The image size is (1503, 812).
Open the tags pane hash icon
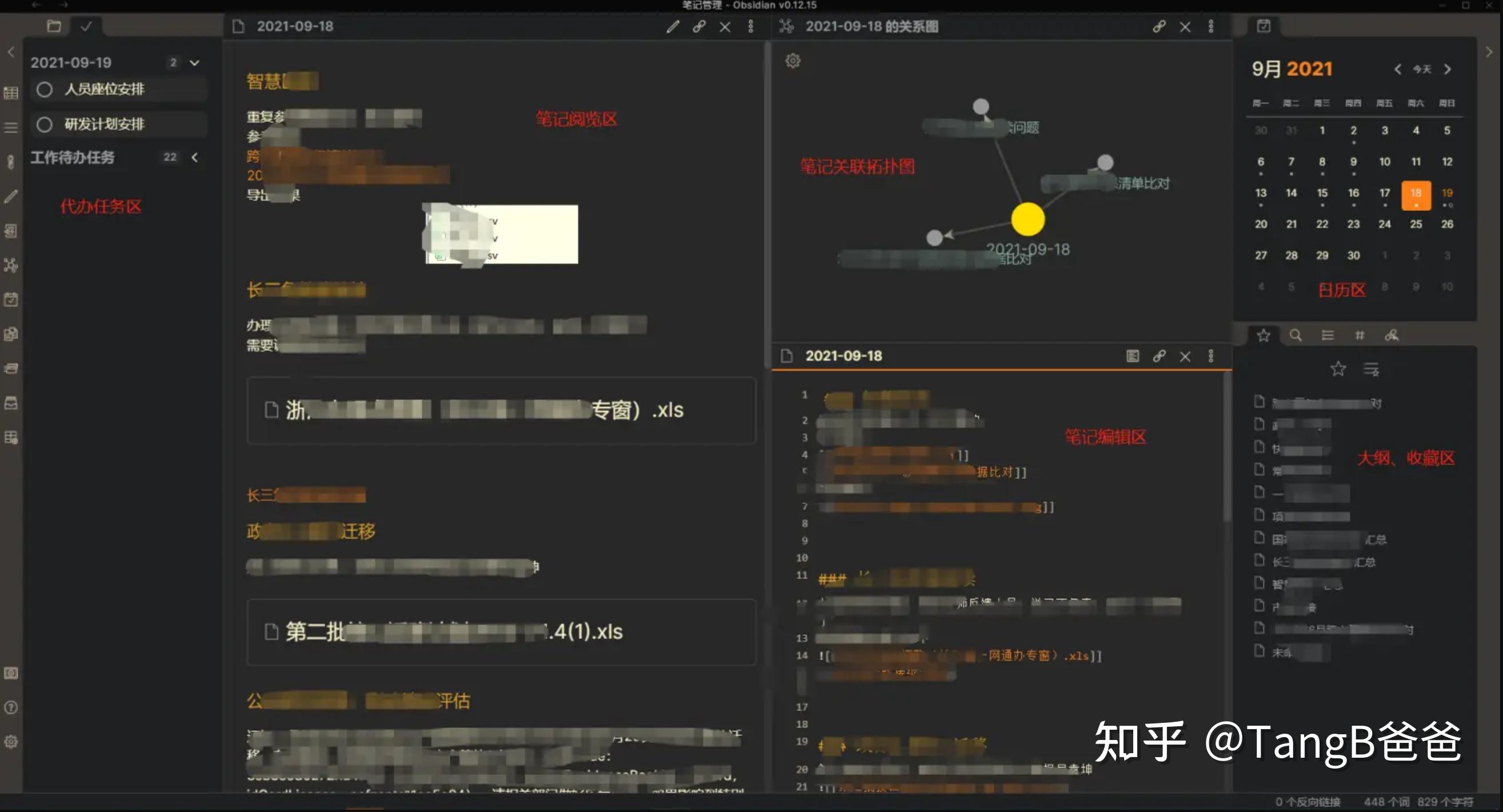pyautogui.click(x=1360, y=335)
